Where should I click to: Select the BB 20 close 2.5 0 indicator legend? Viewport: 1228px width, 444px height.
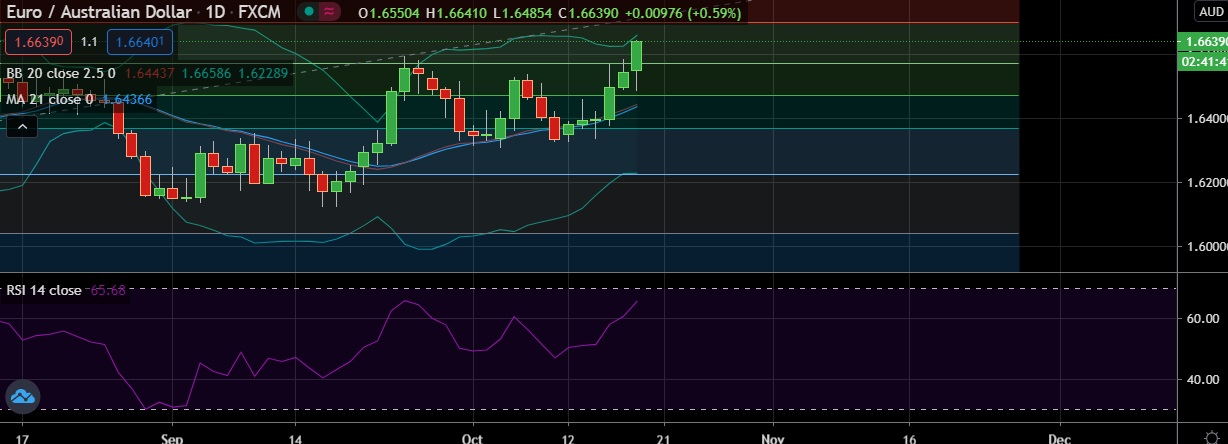click(60, 73)
